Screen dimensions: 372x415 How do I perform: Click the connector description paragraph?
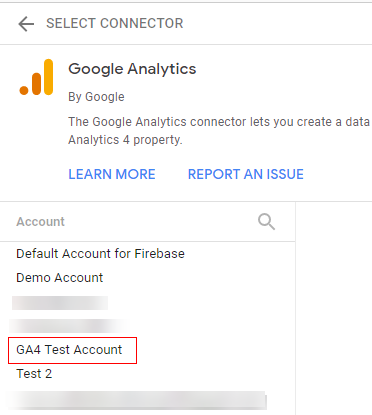[x=220, y=131]
